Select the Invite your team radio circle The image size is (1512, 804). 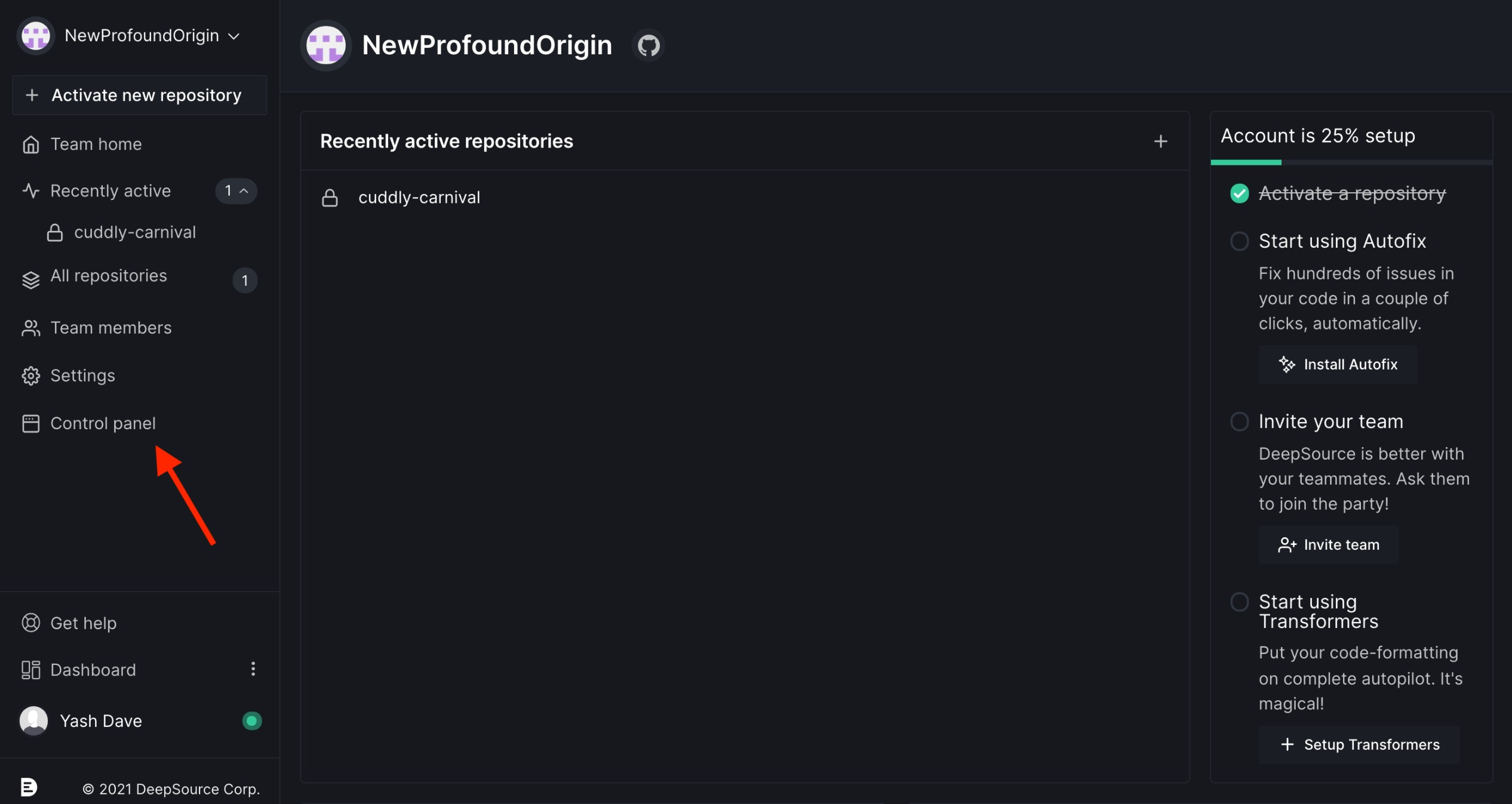(1240, 421)
